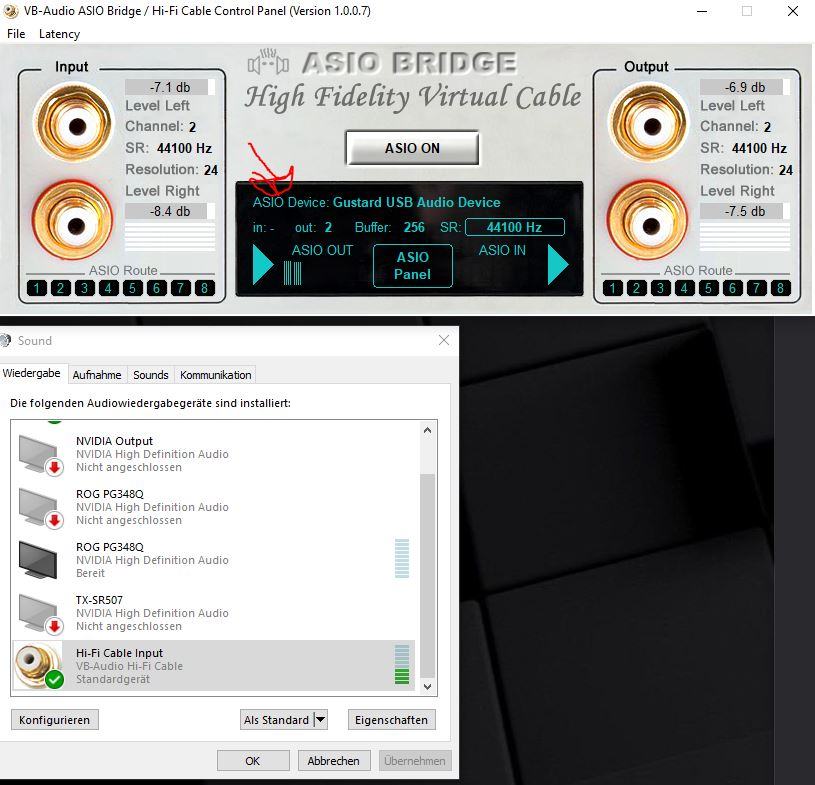Switch to the Wiedergabe tab
Image resolution: width=815 pixels, height=785 pixels.
[31, 373]
